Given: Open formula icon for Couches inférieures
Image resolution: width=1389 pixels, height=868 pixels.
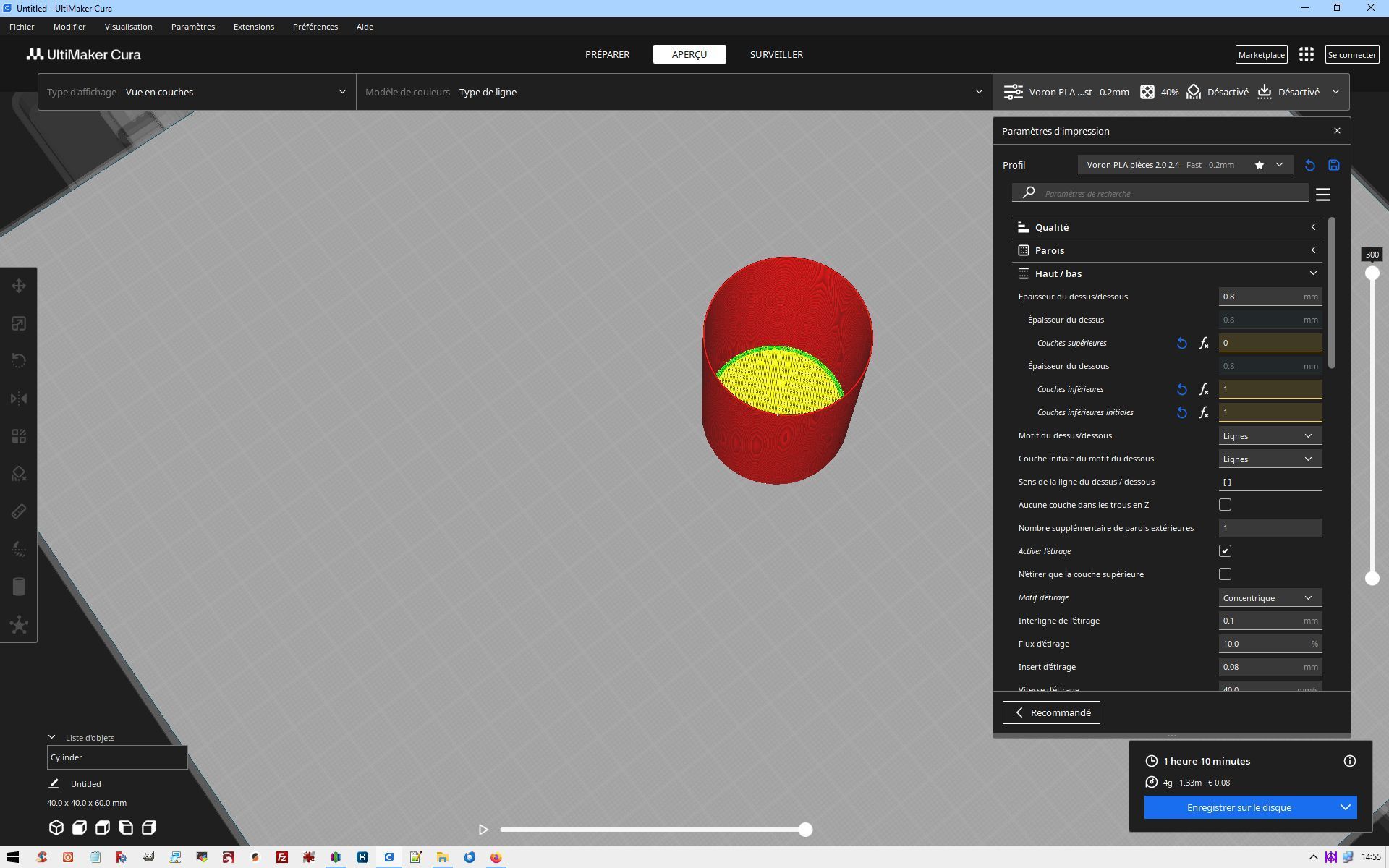Looking at the screenshot, I should [x=1204, y=389].
